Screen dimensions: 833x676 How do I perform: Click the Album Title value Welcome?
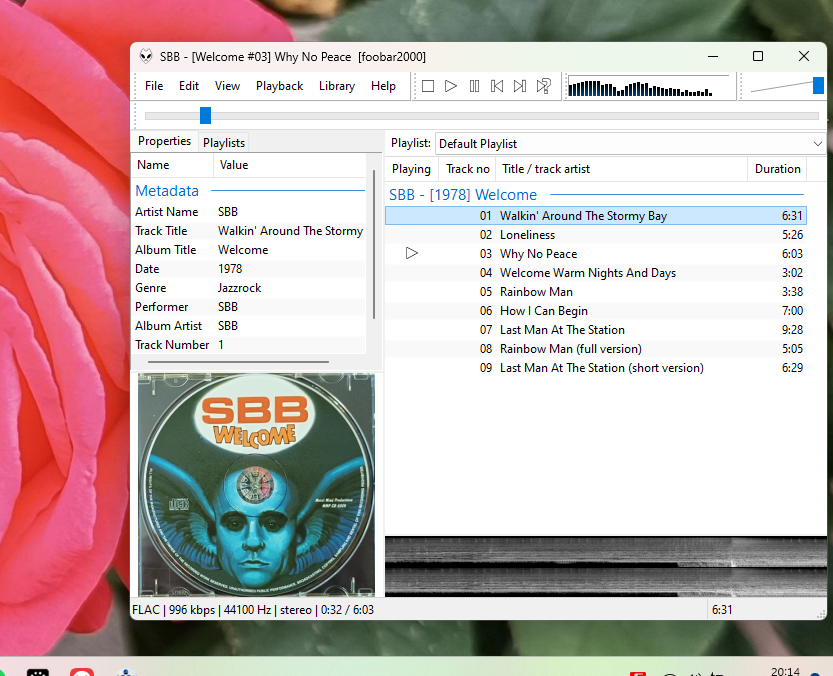[243, 250]
